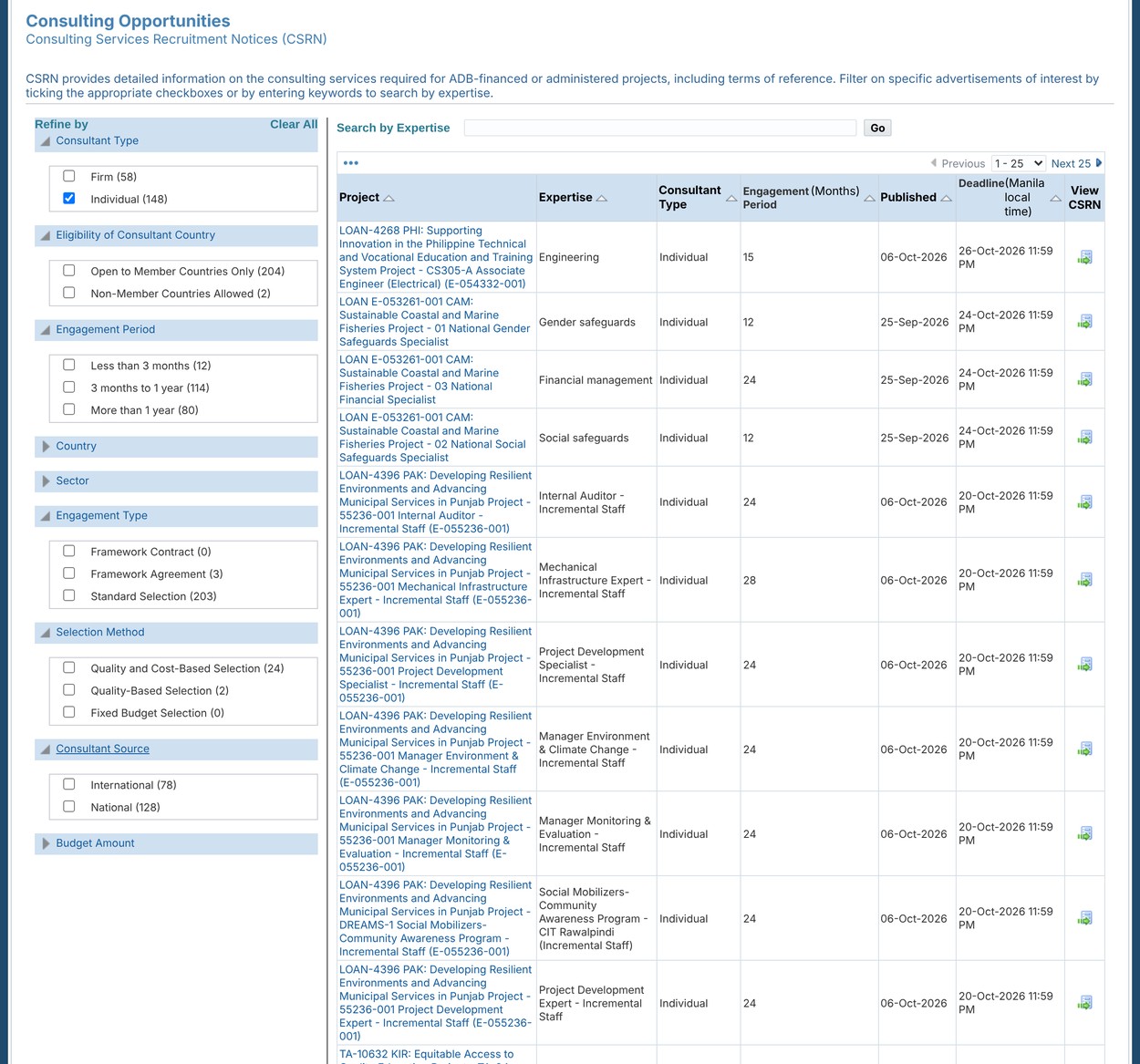Open View CSRN icon for Gender safeguards row
The image size is (1140, 1064).
[x=1084, y=322]
